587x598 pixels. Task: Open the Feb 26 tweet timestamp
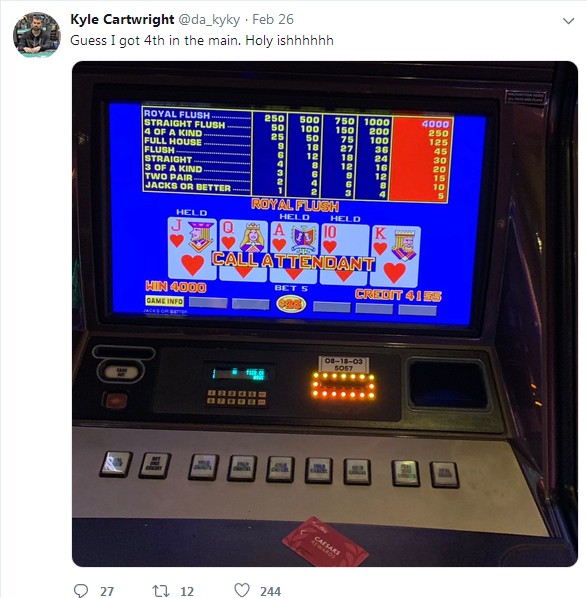[273, 19]
